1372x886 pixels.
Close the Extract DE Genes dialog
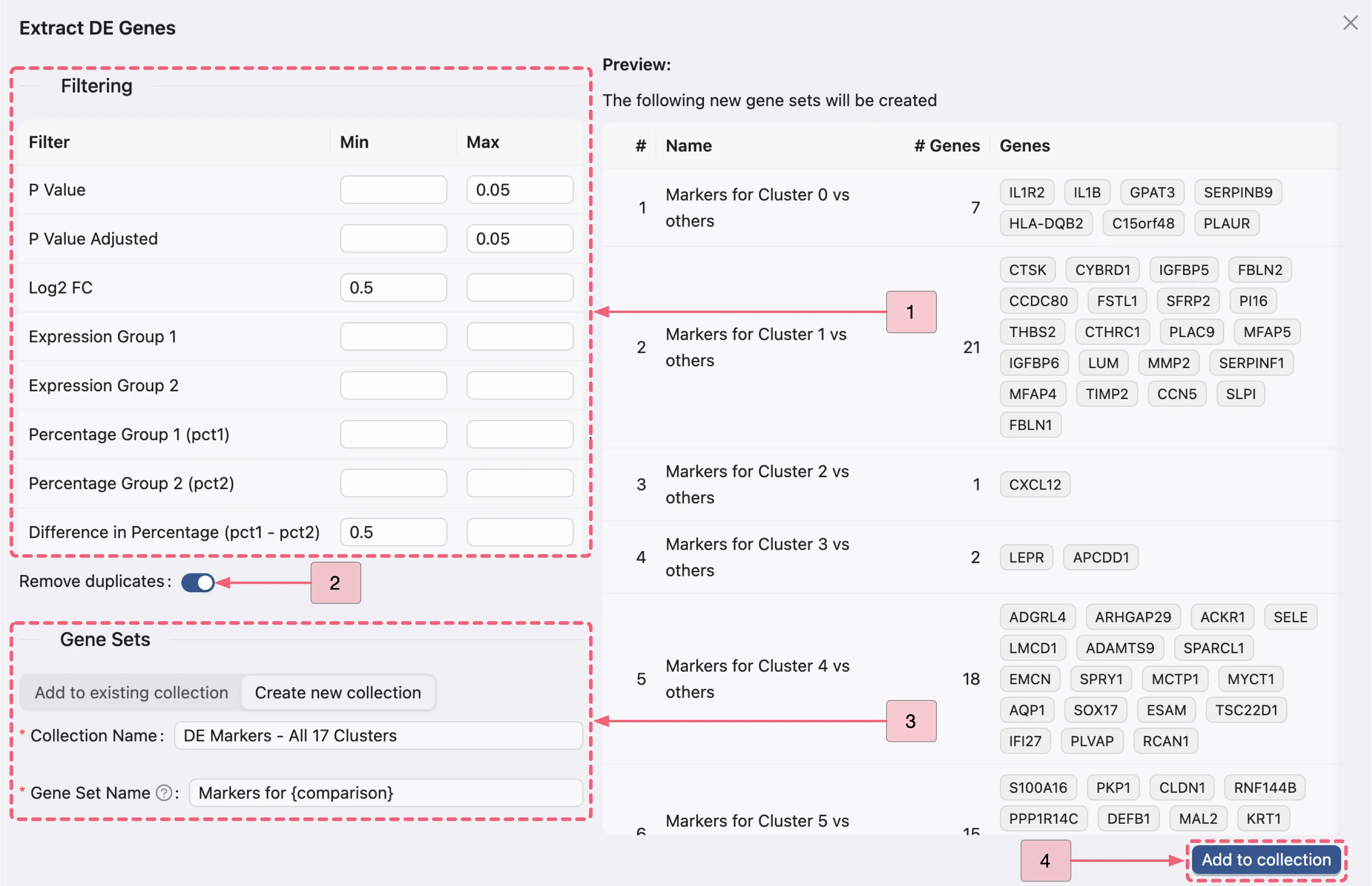[1351, 23]
